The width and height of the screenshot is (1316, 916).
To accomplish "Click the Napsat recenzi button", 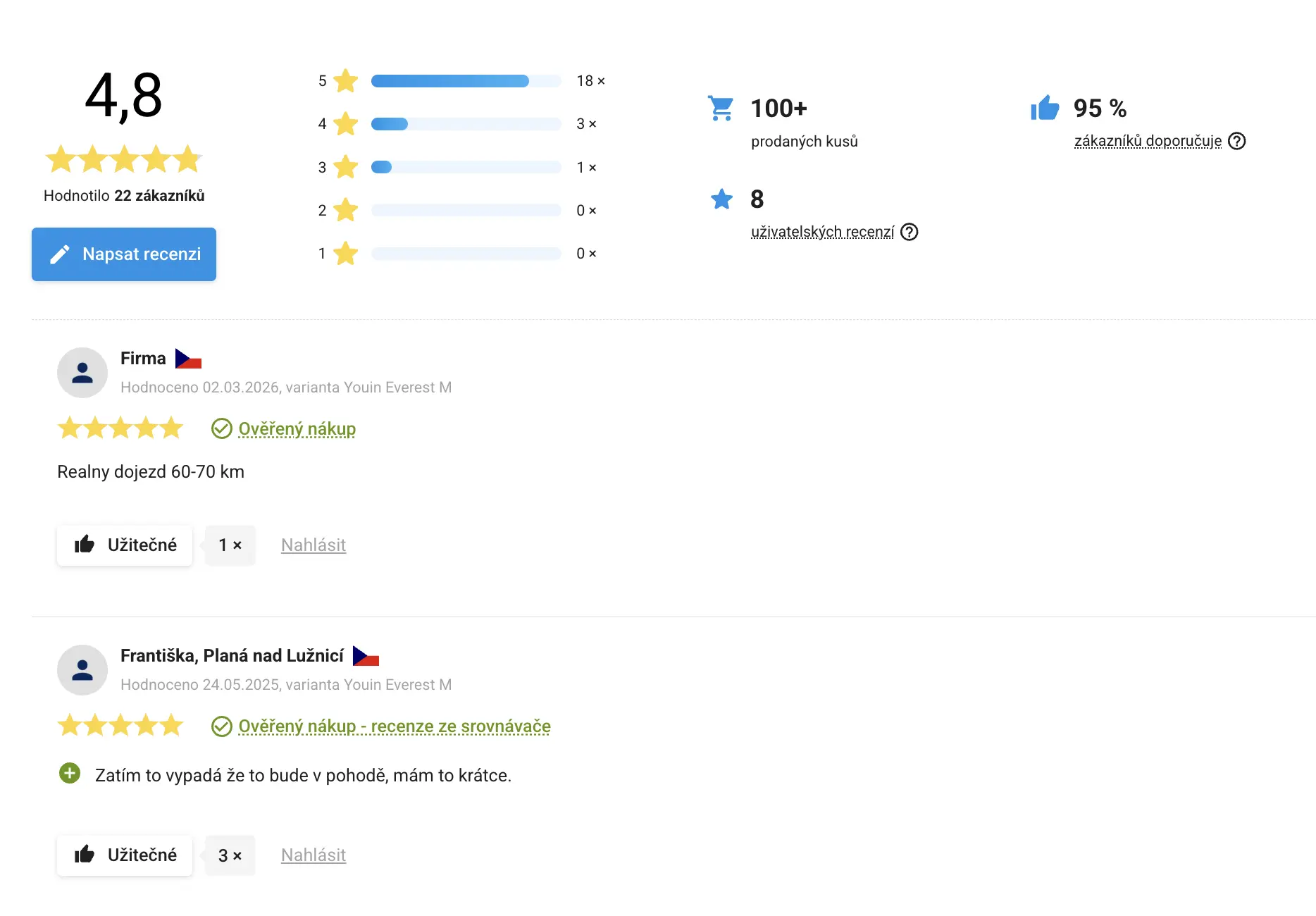I will [x=124, y=254].
